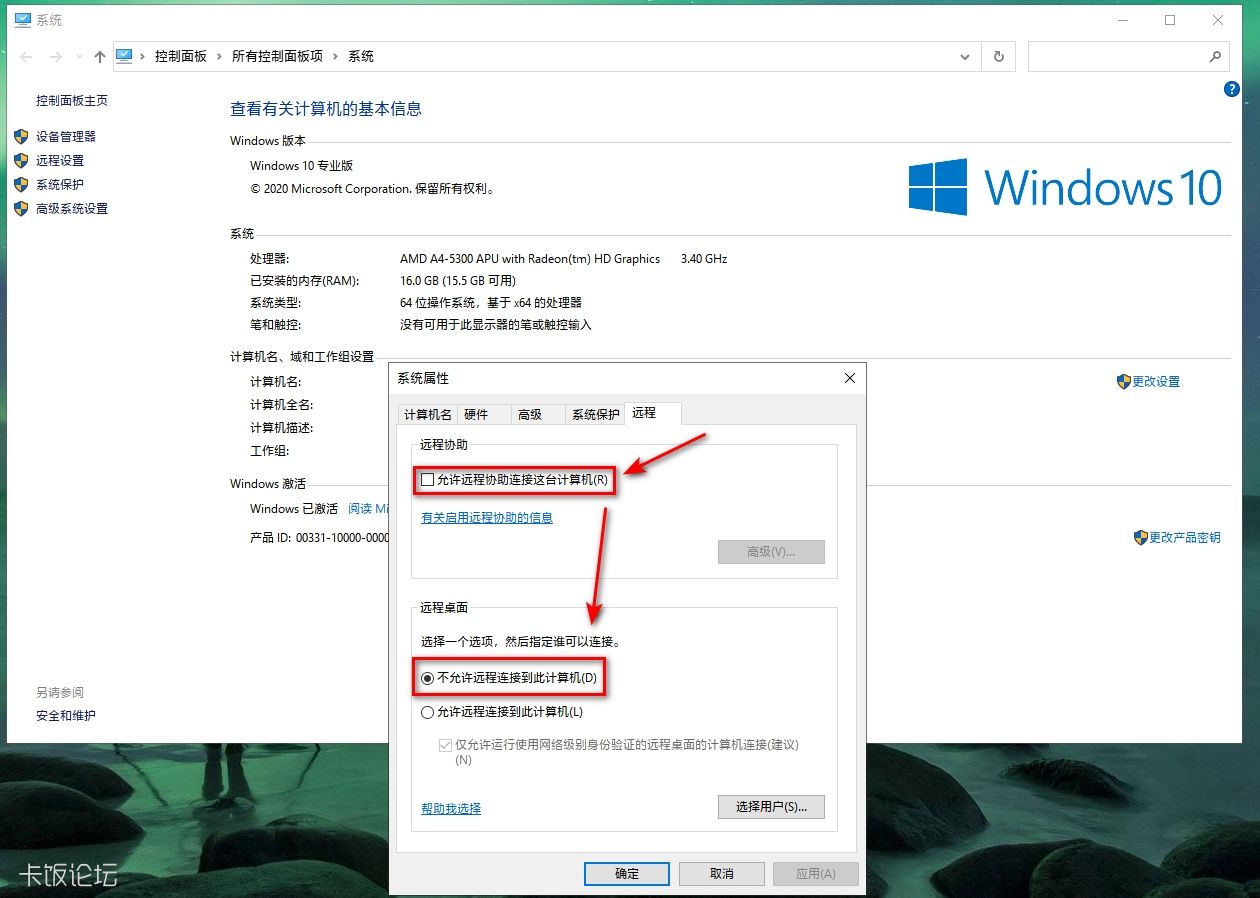Close the 系统属性 dialog
Screen dimensions: 1260x898
[x=850, y=378]
